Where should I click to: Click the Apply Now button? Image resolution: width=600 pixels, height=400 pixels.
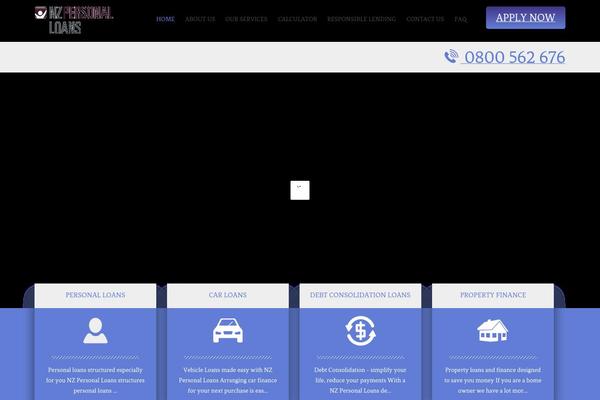pos(525,18)
